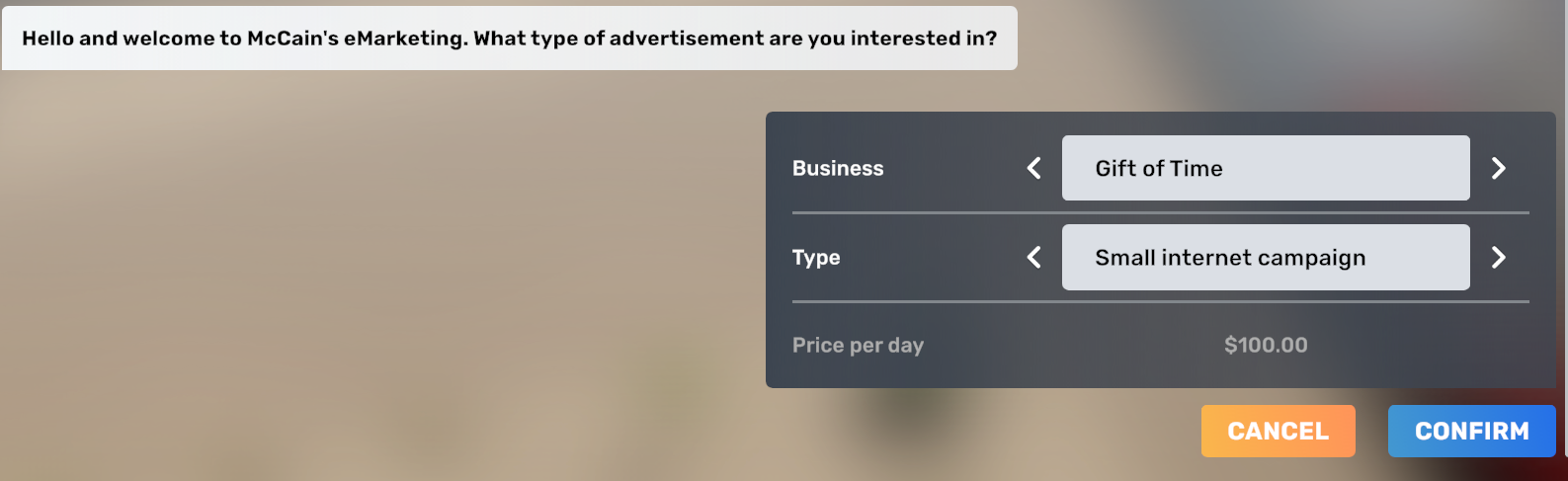
Task: Click the divider line under the Type row
Action: coord(1160,301)
